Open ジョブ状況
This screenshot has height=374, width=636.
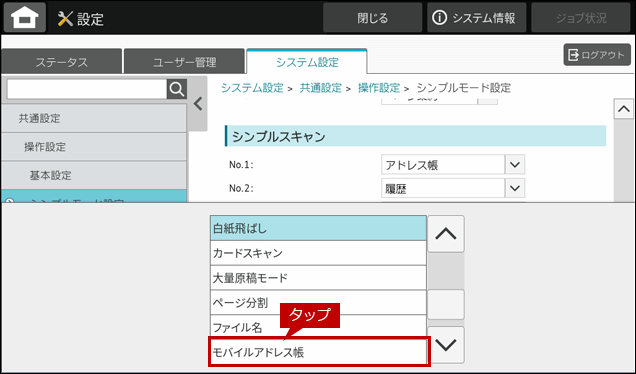click(x=581, y=18)
